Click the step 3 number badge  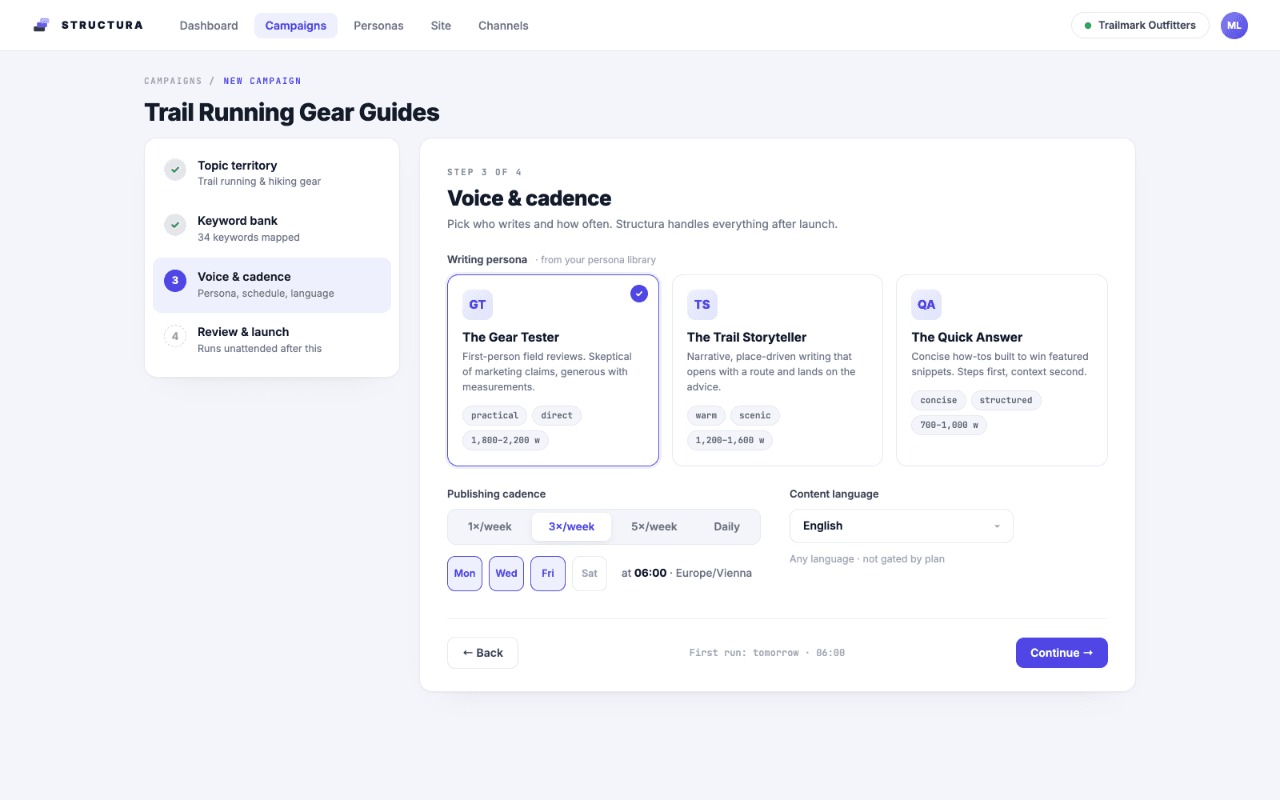click(x=175, y=281)
